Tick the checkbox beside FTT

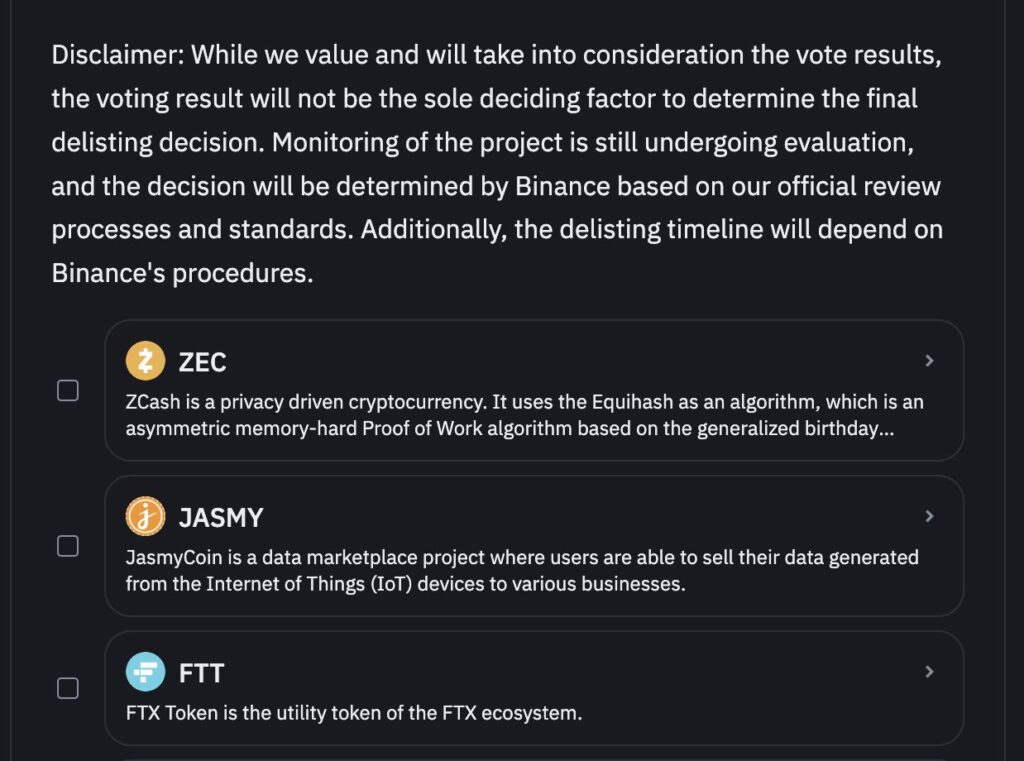click(68, 688)
